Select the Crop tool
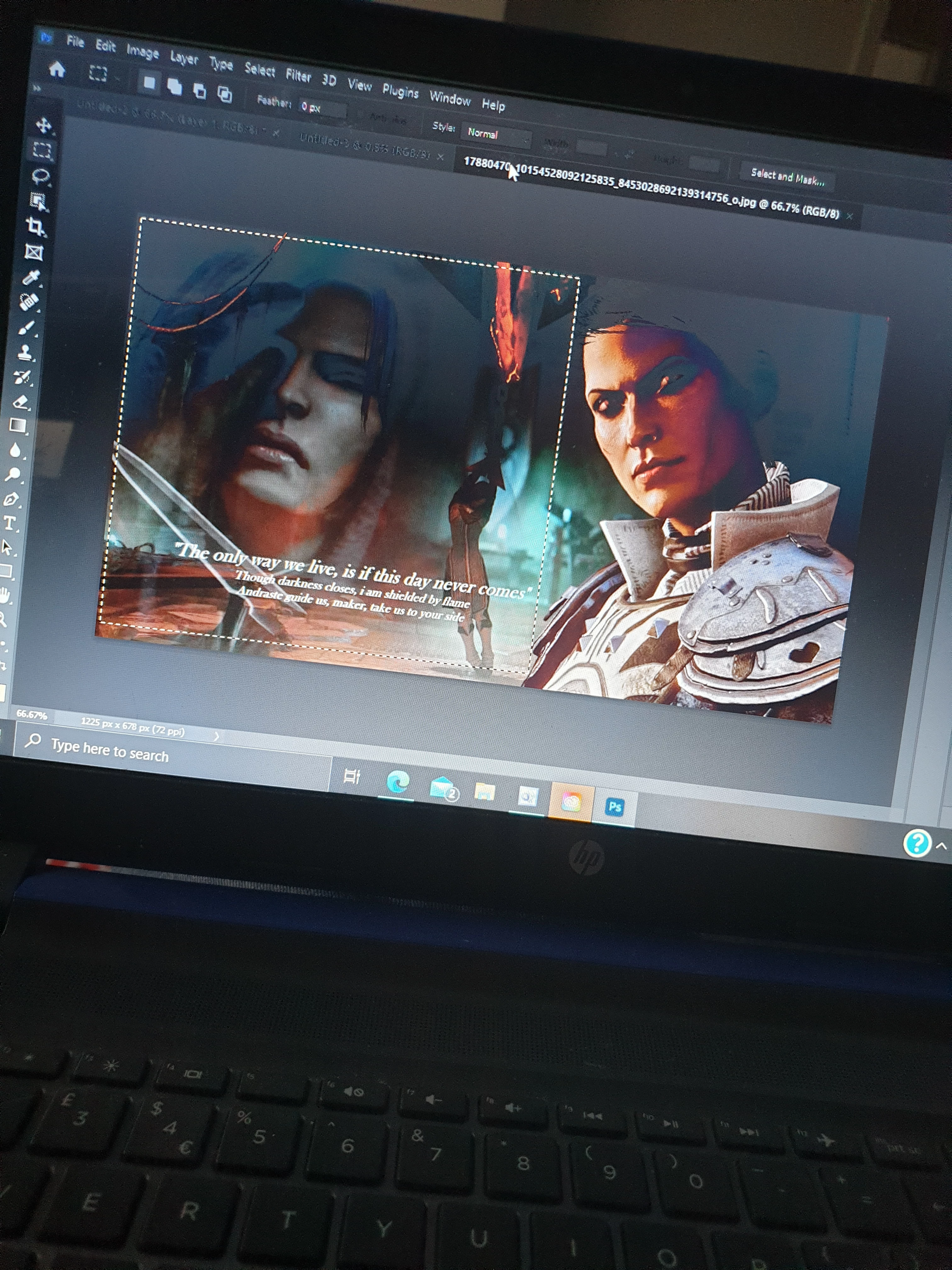Image resolution: width=952 pixels, height=1270 pixels. coord(36,226)
